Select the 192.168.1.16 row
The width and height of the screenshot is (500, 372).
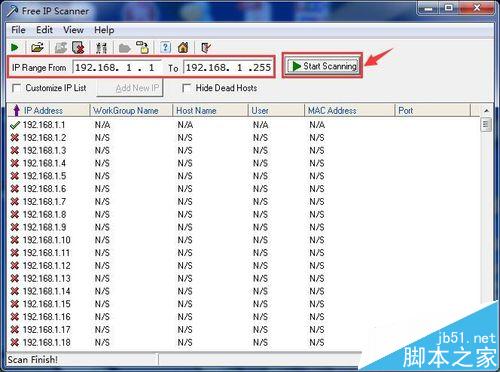pos(243,317)
